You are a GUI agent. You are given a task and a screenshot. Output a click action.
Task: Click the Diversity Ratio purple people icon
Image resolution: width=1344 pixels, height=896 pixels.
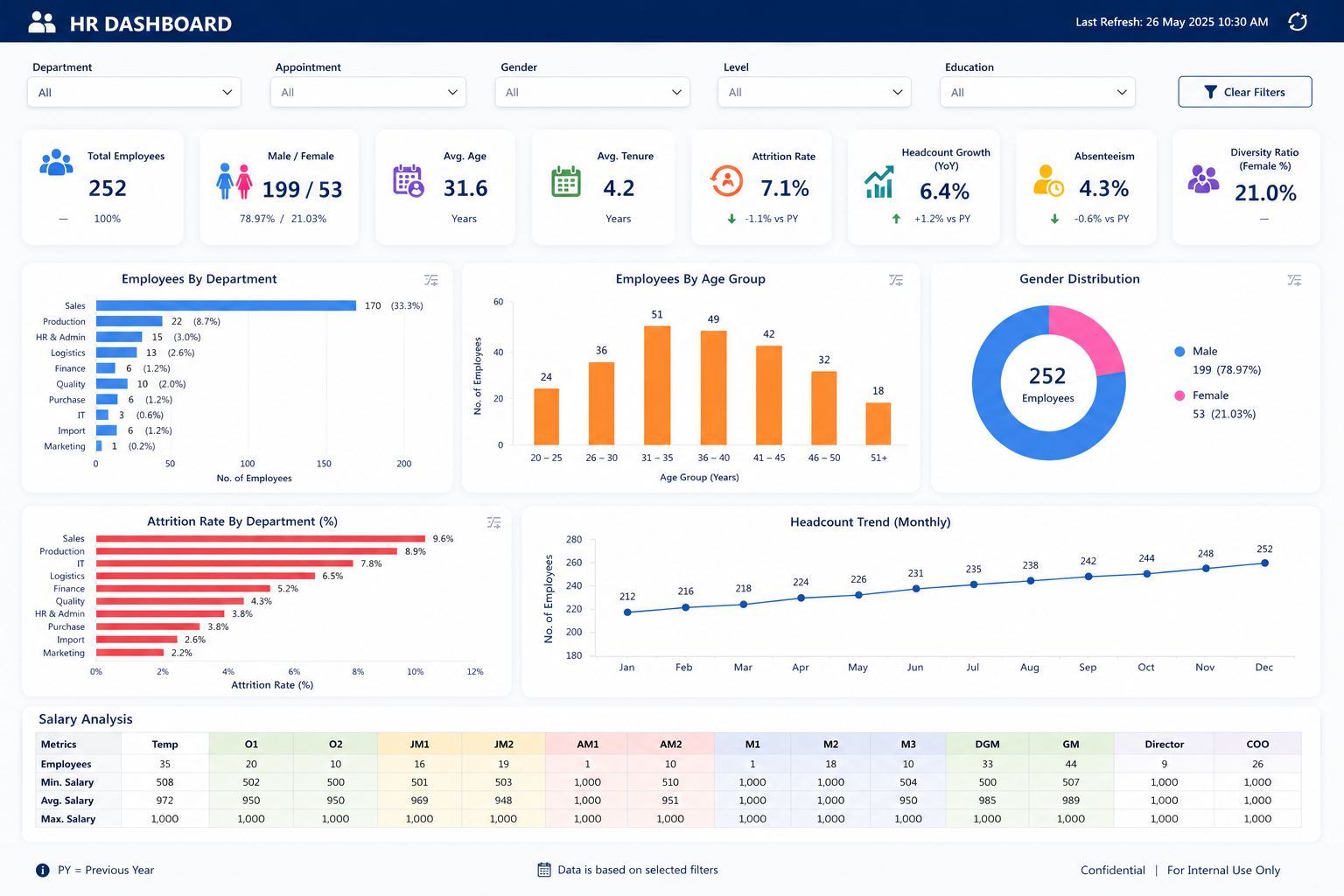(1204, 179)
